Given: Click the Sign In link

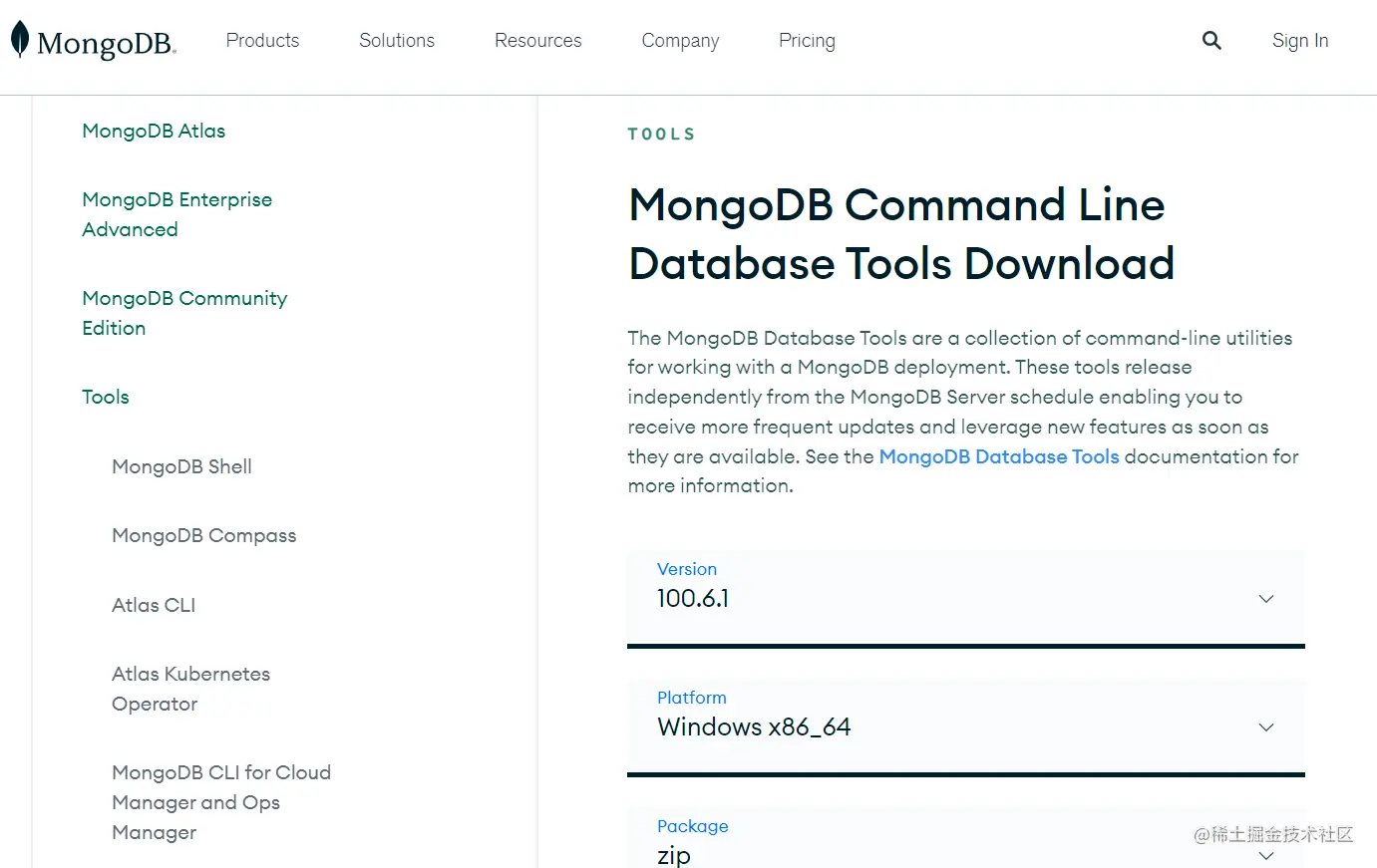Looking at the screenshot, I should 1300,41.
